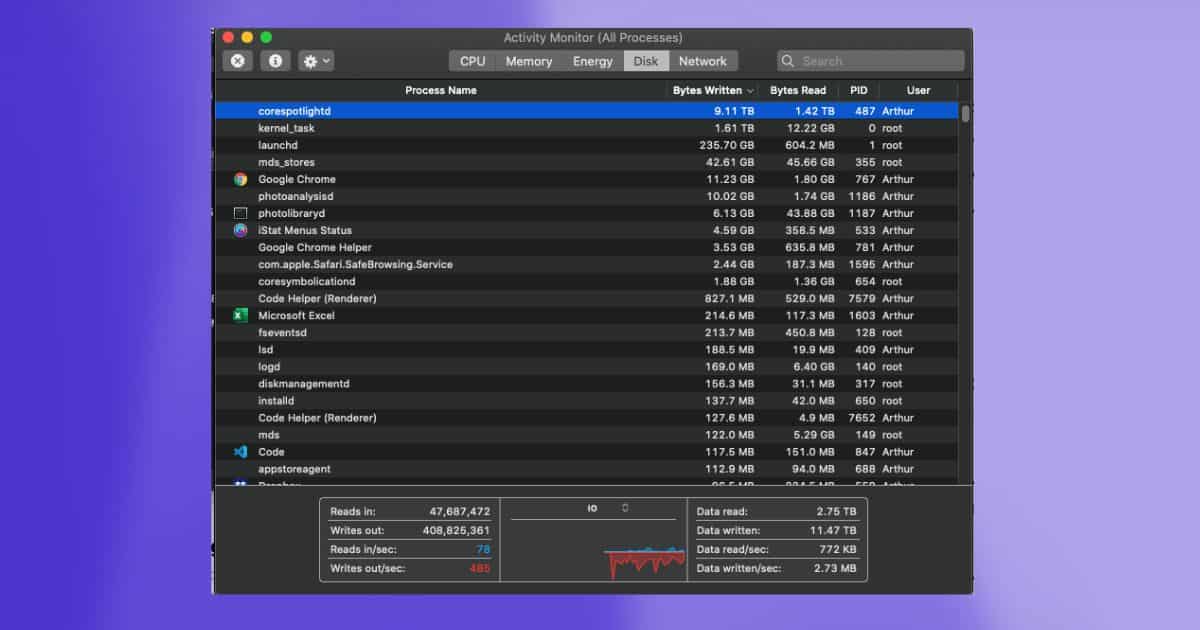Switch to the CPU tab
Viewport: 1200px width, 630px height.
pos(473,61)
